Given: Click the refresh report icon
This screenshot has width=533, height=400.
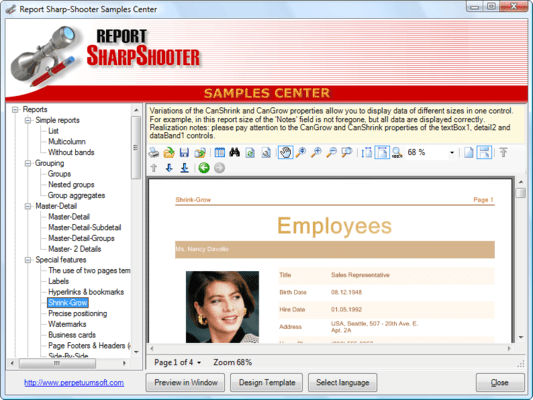Looking at the screenshot, I should [x=250, y=153].
